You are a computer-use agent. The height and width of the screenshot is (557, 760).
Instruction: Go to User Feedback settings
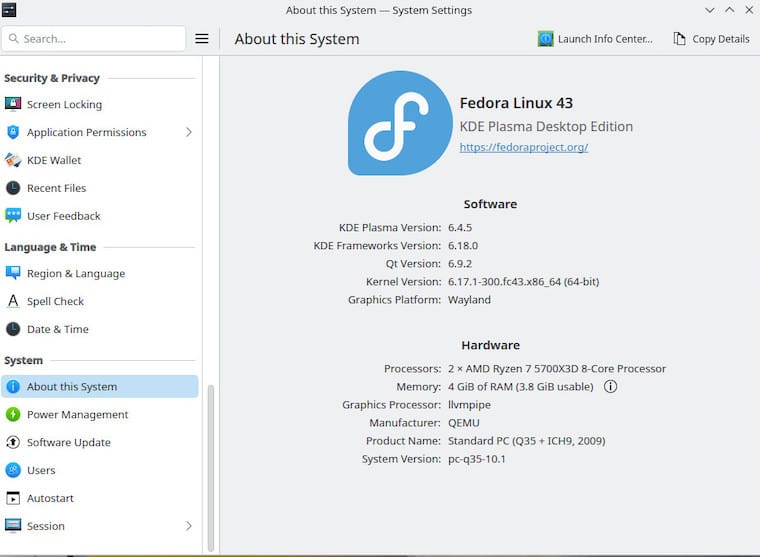[99, 216]
